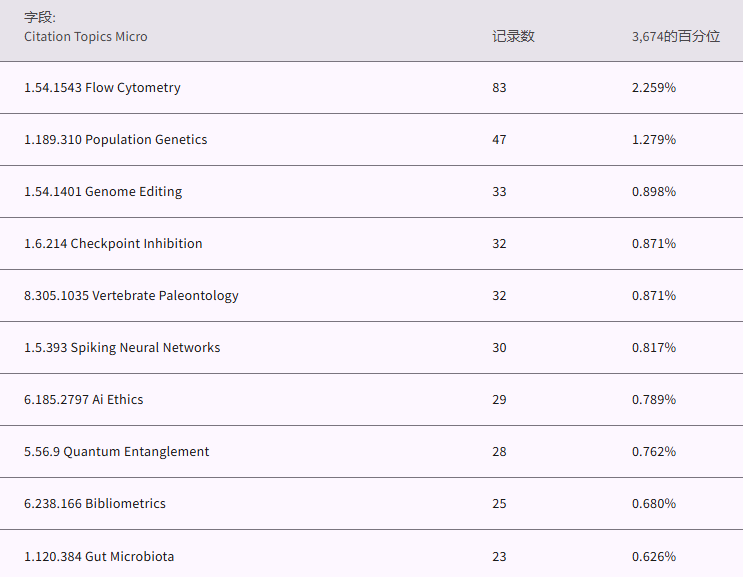The width and height of the screenshot is (743, 577).
Task: Click record count 30 for Spiking Neural Networks
Action: (x=499, y=348)
